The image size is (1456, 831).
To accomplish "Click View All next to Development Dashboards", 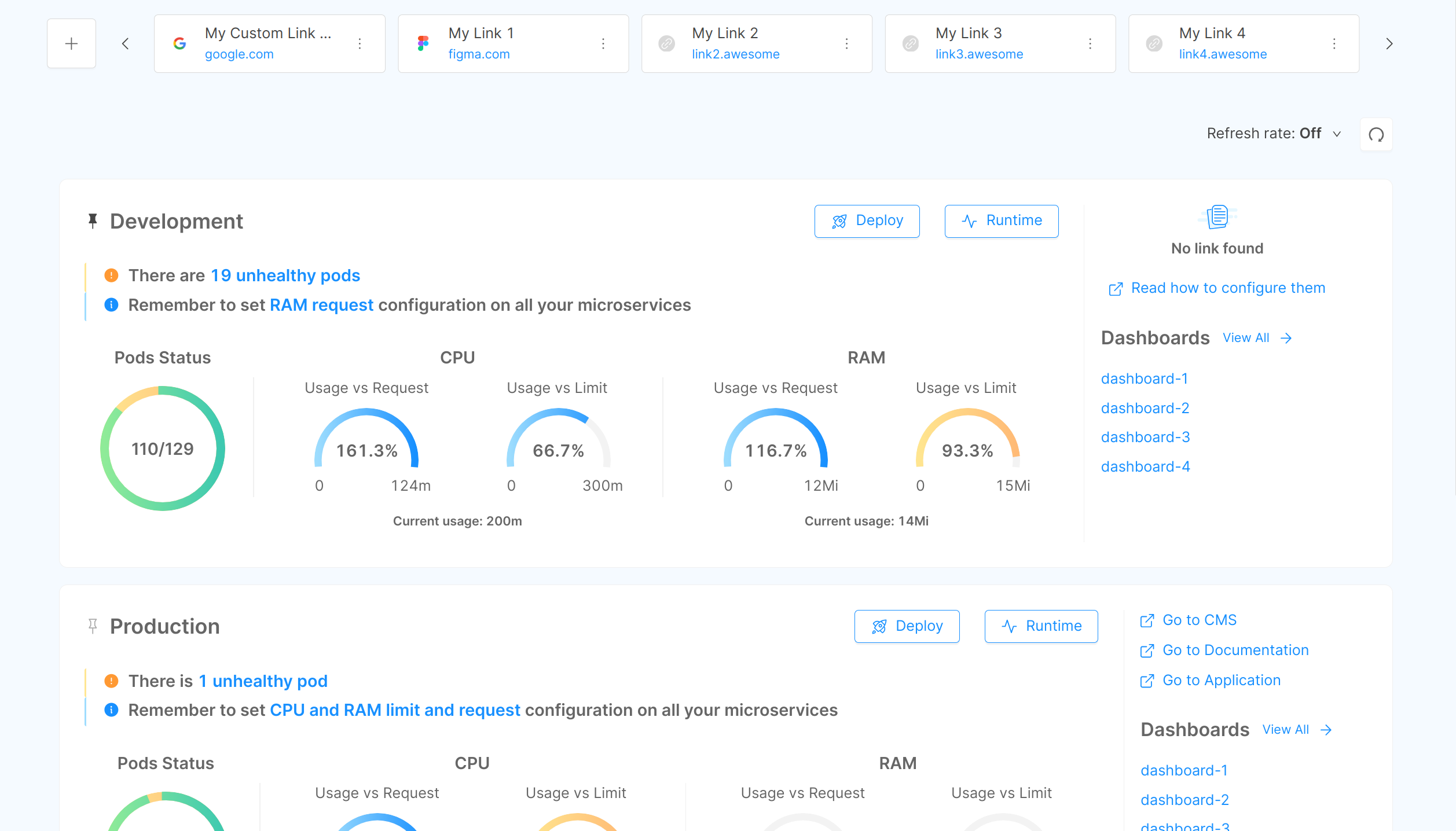I will [1246, 337].
